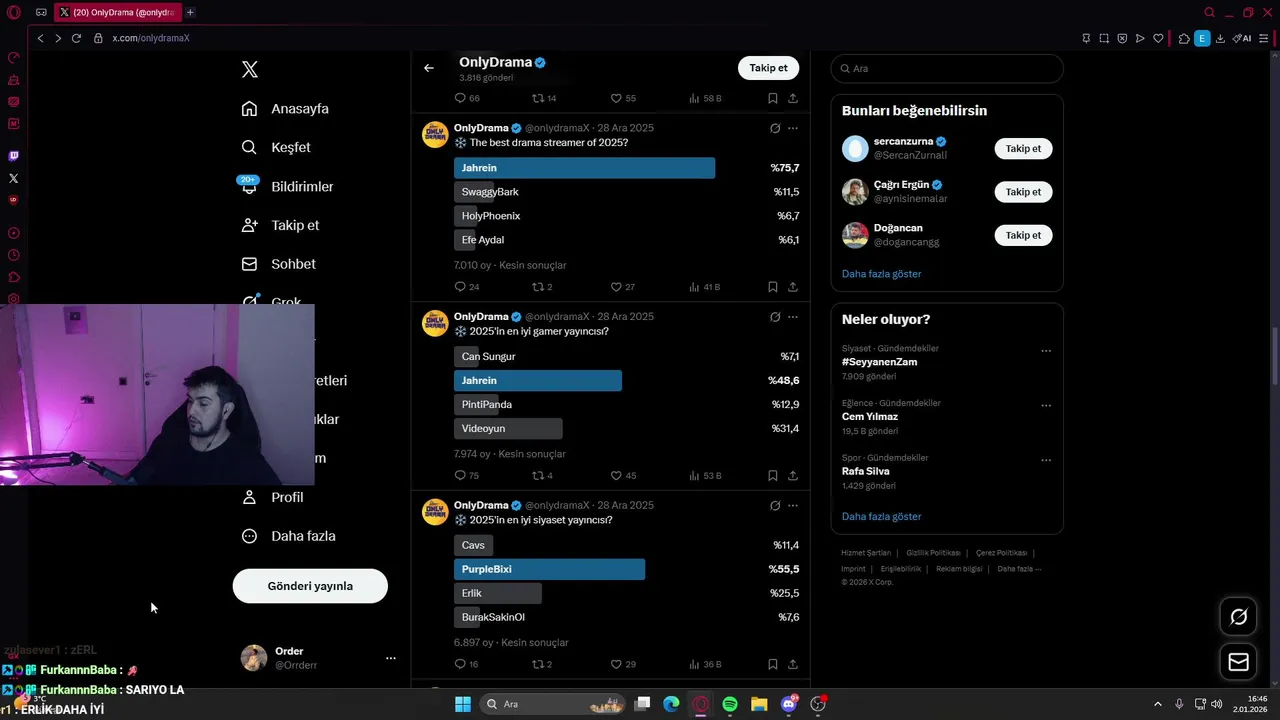Open Sohbet messages
This screenshot has width=1280, height=720.
tap(278, 264)
